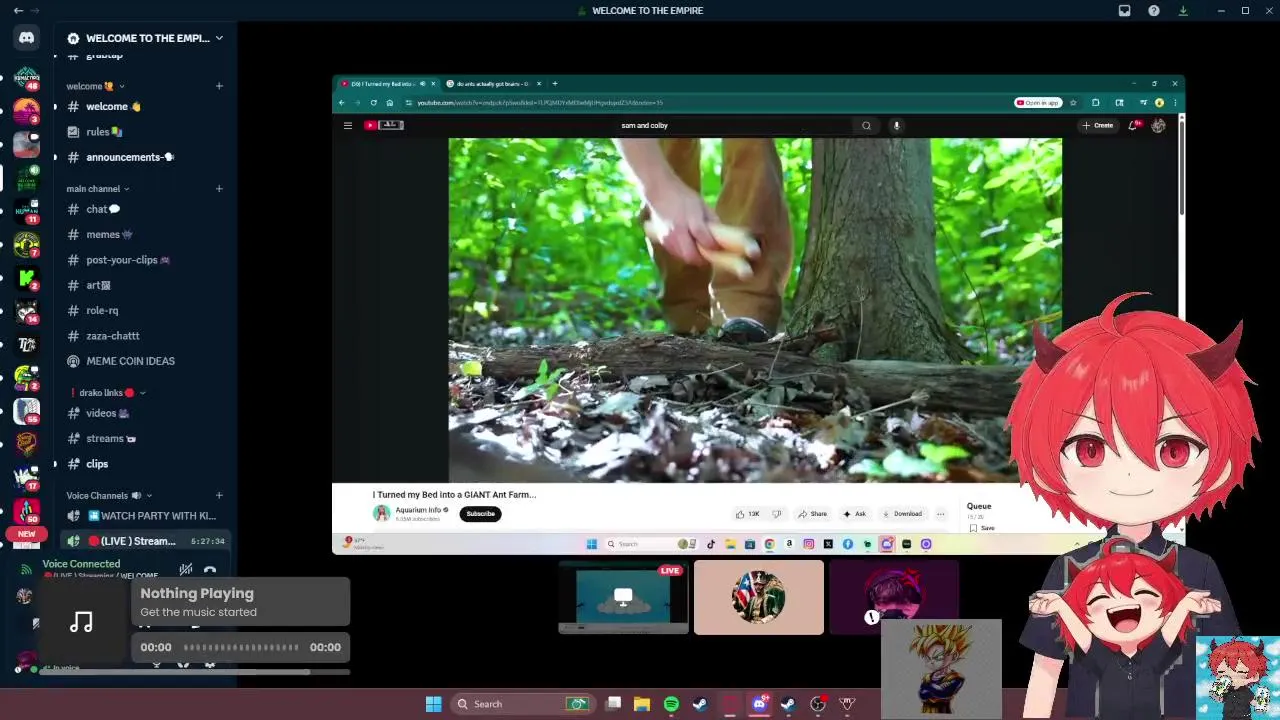Open the browser three-dot menu in stream
Screen dimensions: 1280x720
1175,102
